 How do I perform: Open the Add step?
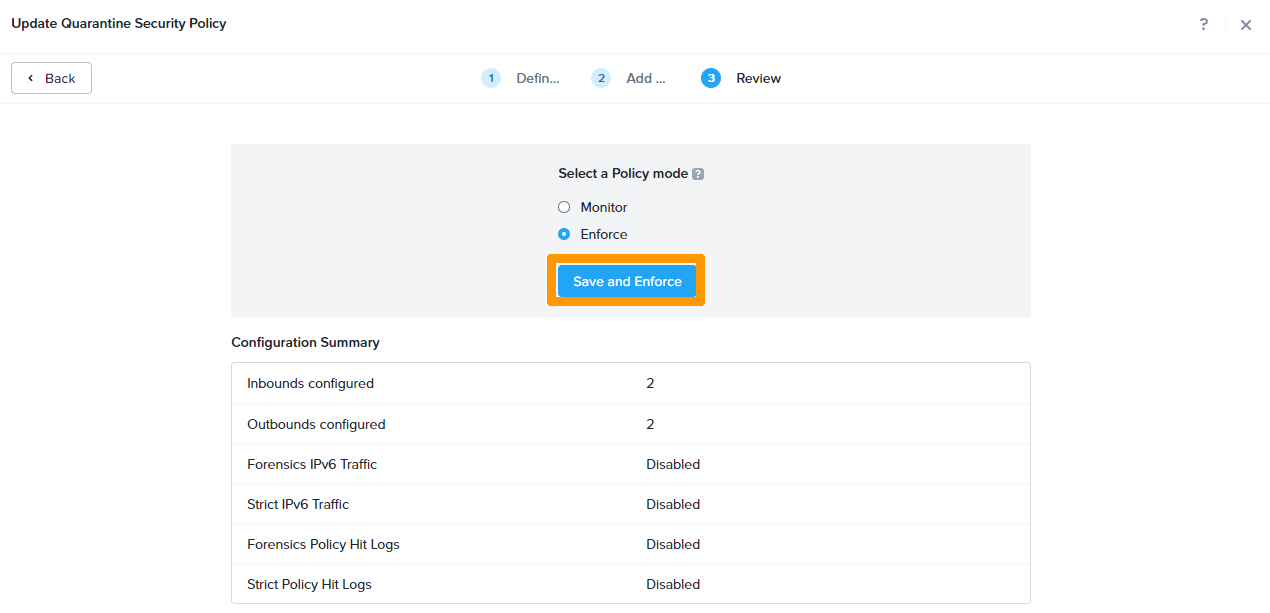point(646,77)
